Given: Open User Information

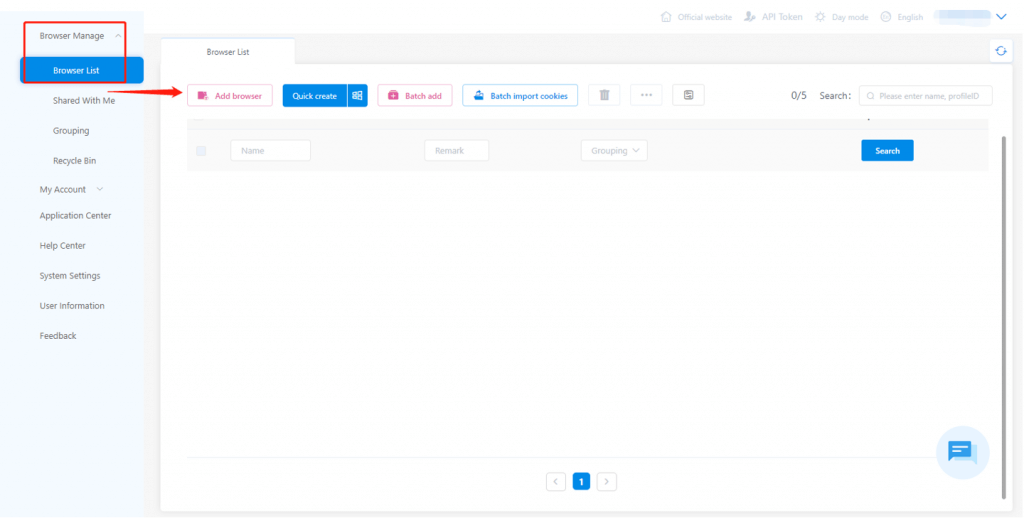Looking at the screenshot, I should click(x=72, y=306).
